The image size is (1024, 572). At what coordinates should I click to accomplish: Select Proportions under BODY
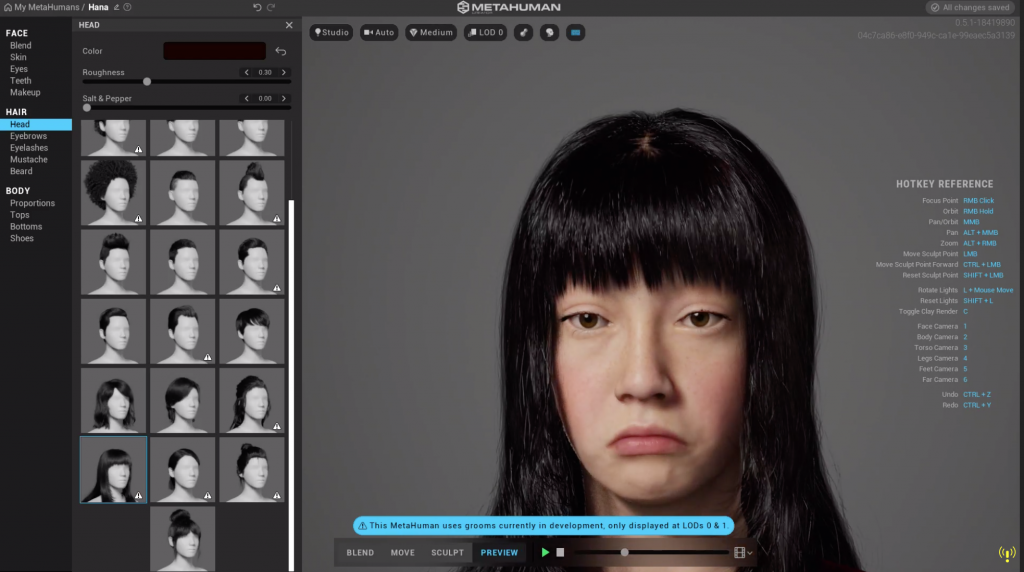tap(32, 203)
